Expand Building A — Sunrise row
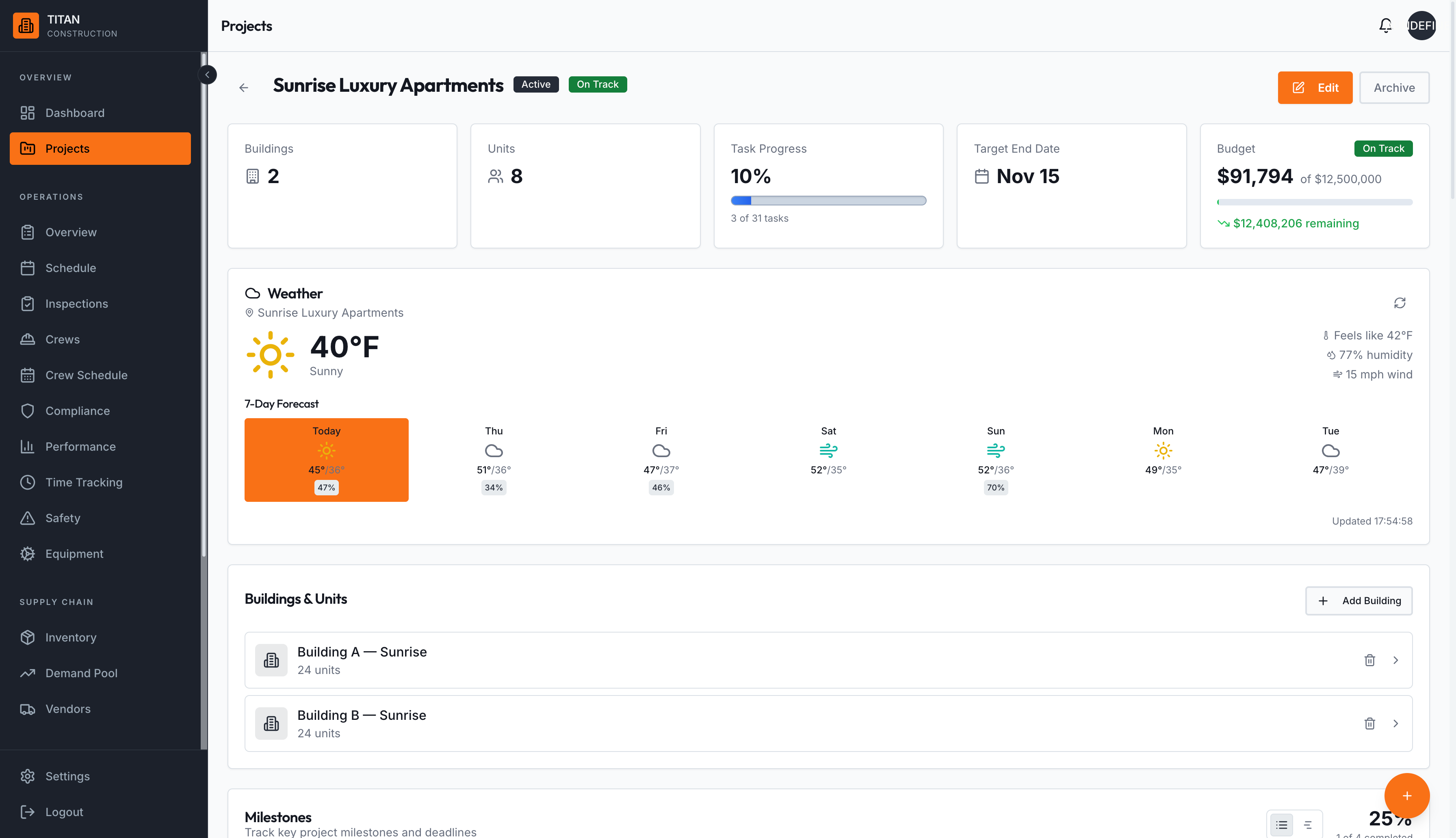This screenshot has height=838, width=1456. [1395, 660]
